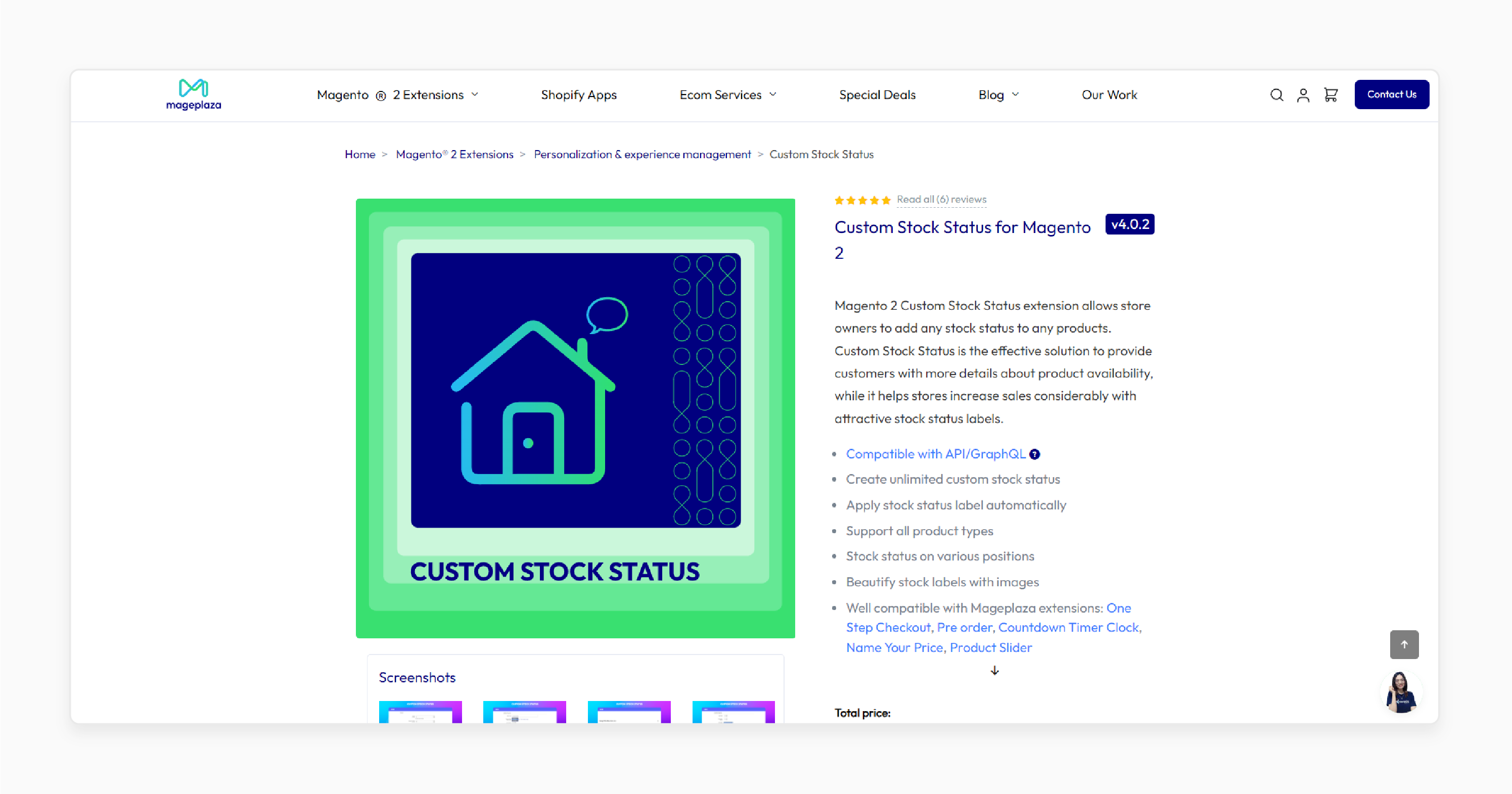
Task: Click the scroll-to-top arrow button
Action: pyautogui.click(x=1404, y=644)
